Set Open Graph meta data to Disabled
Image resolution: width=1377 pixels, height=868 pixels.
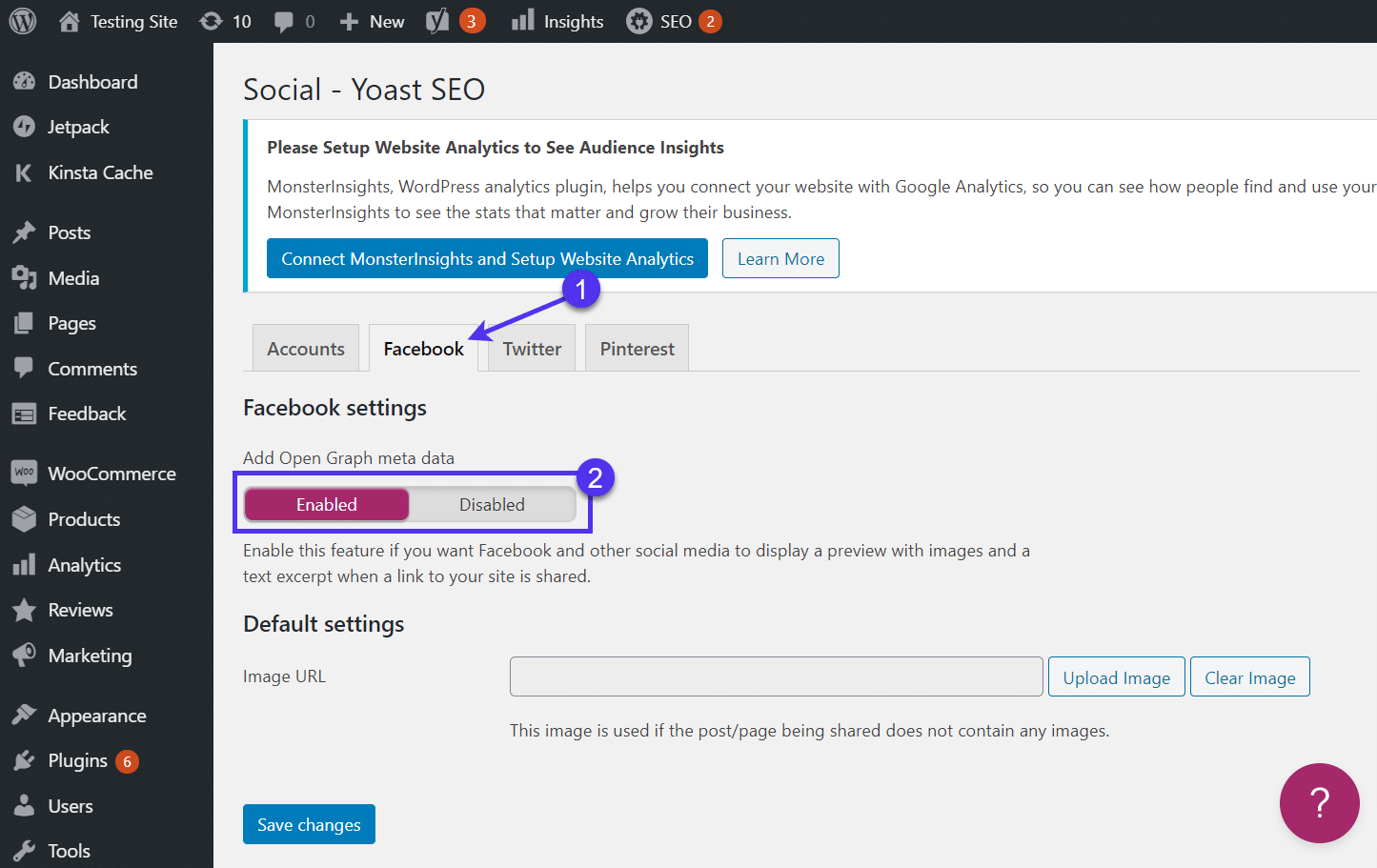point(492,505)
